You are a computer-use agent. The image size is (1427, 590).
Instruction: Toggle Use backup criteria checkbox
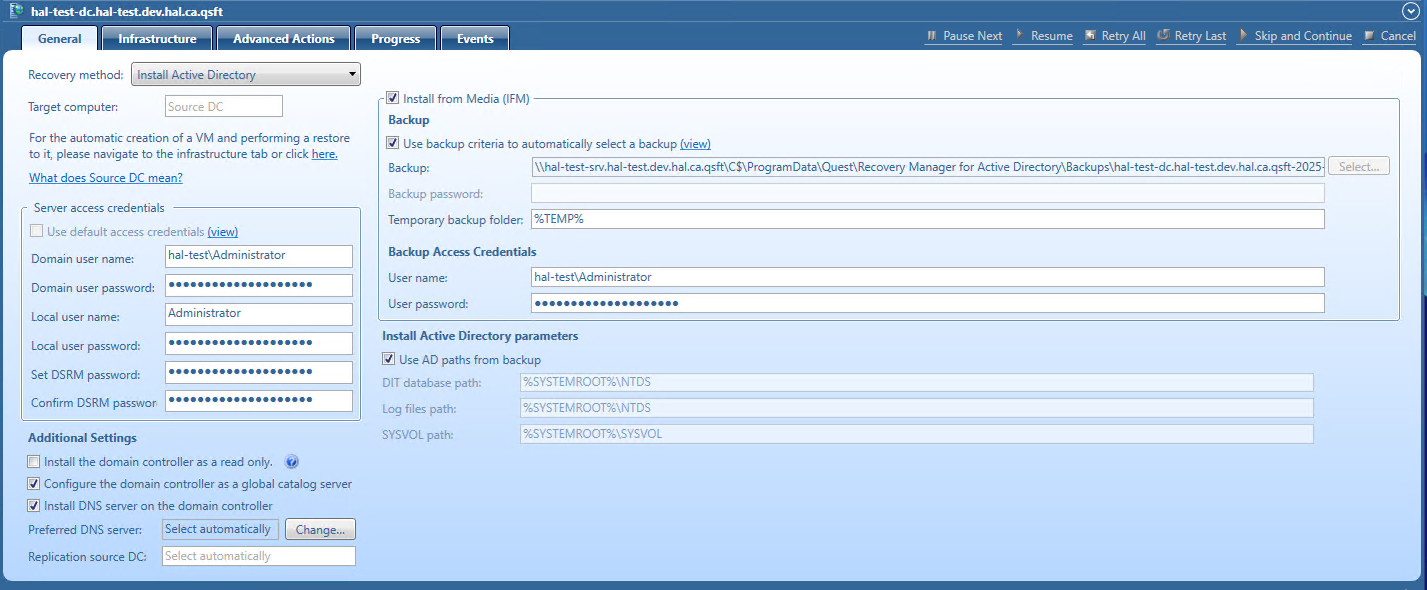pyautogui.click(x=392, y=143)
